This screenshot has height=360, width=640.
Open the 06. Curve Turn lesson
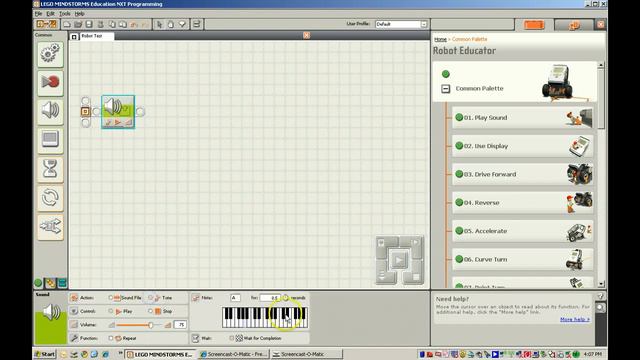pyautogui.click(x=522, y=260)
